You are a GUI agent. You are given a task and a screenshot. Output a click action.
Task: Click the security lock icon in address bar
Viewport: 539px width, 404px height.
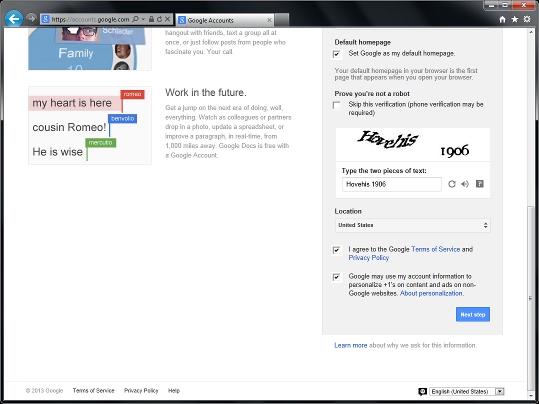(151, 19)
